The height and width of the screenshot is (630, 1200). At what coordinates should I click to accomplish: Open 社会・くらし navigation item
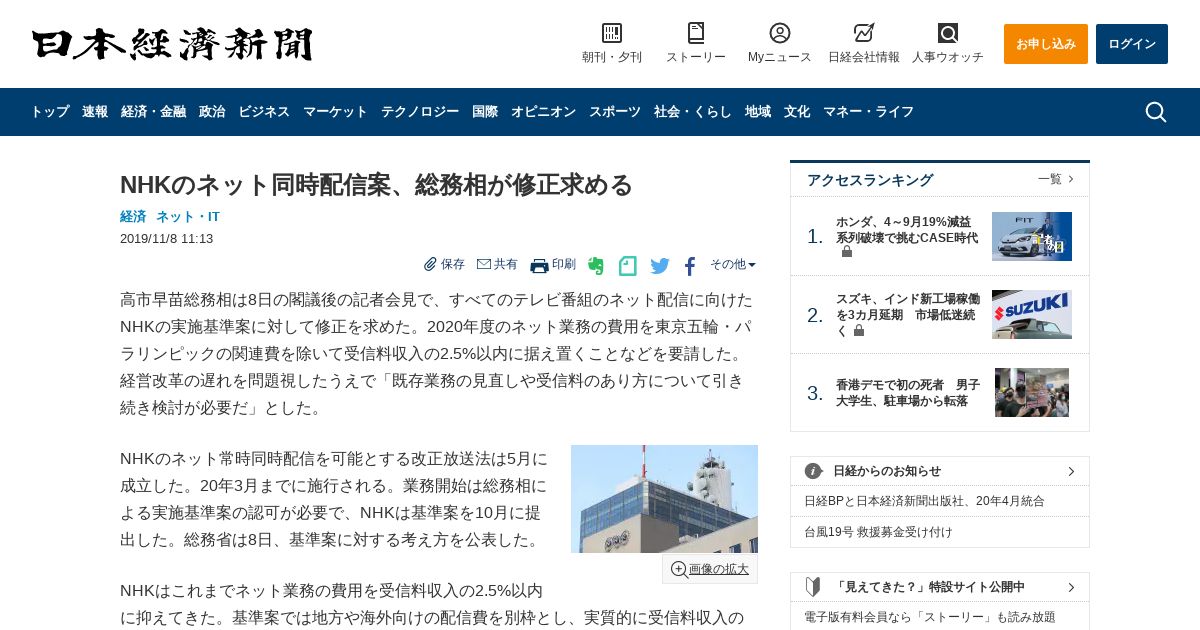(x=693, y=112)
